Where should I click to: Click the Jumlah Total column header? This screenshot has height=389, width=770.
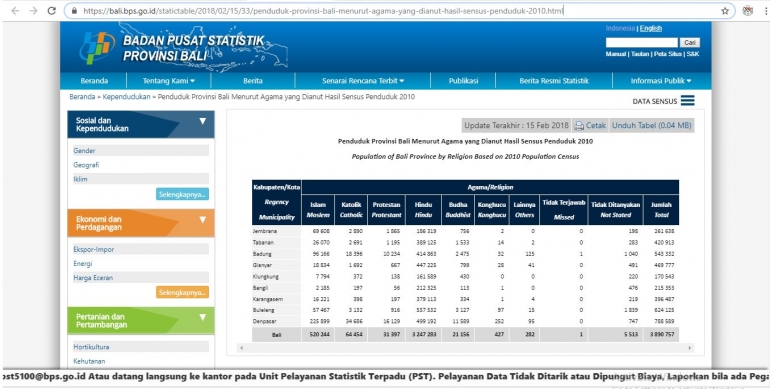[x=661, y=210]
